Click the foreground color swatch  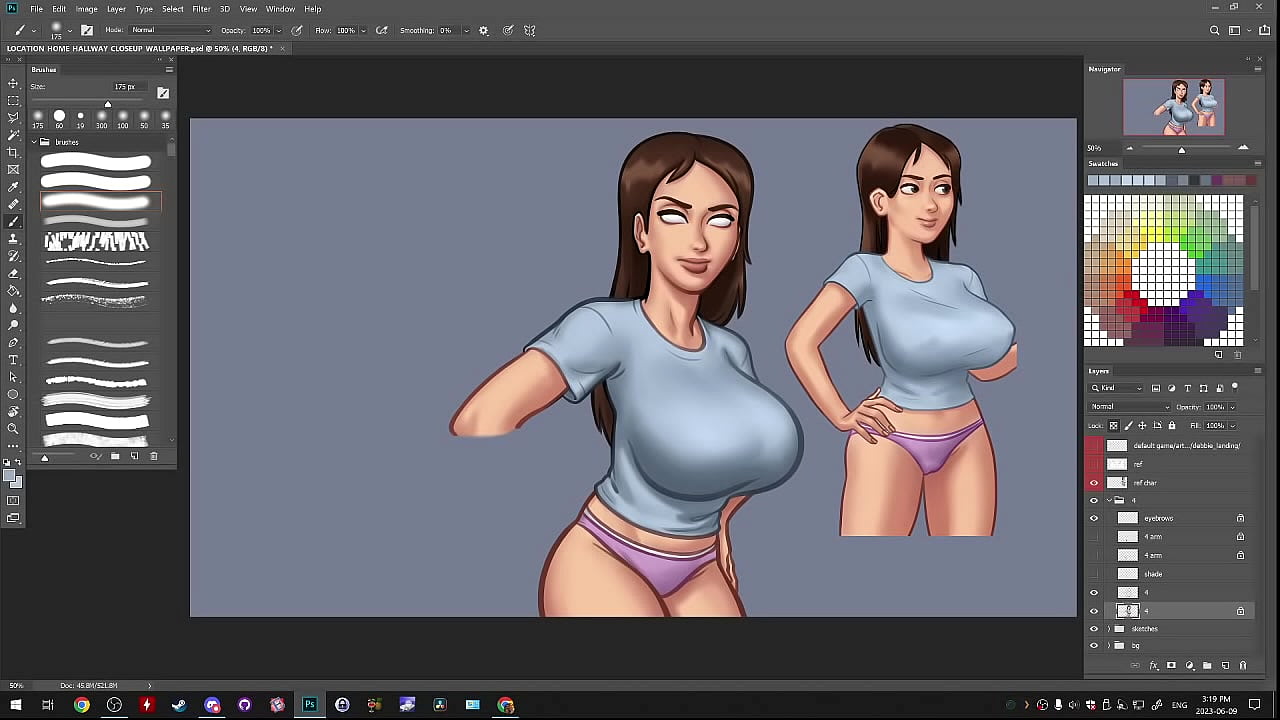click(10, 476)
